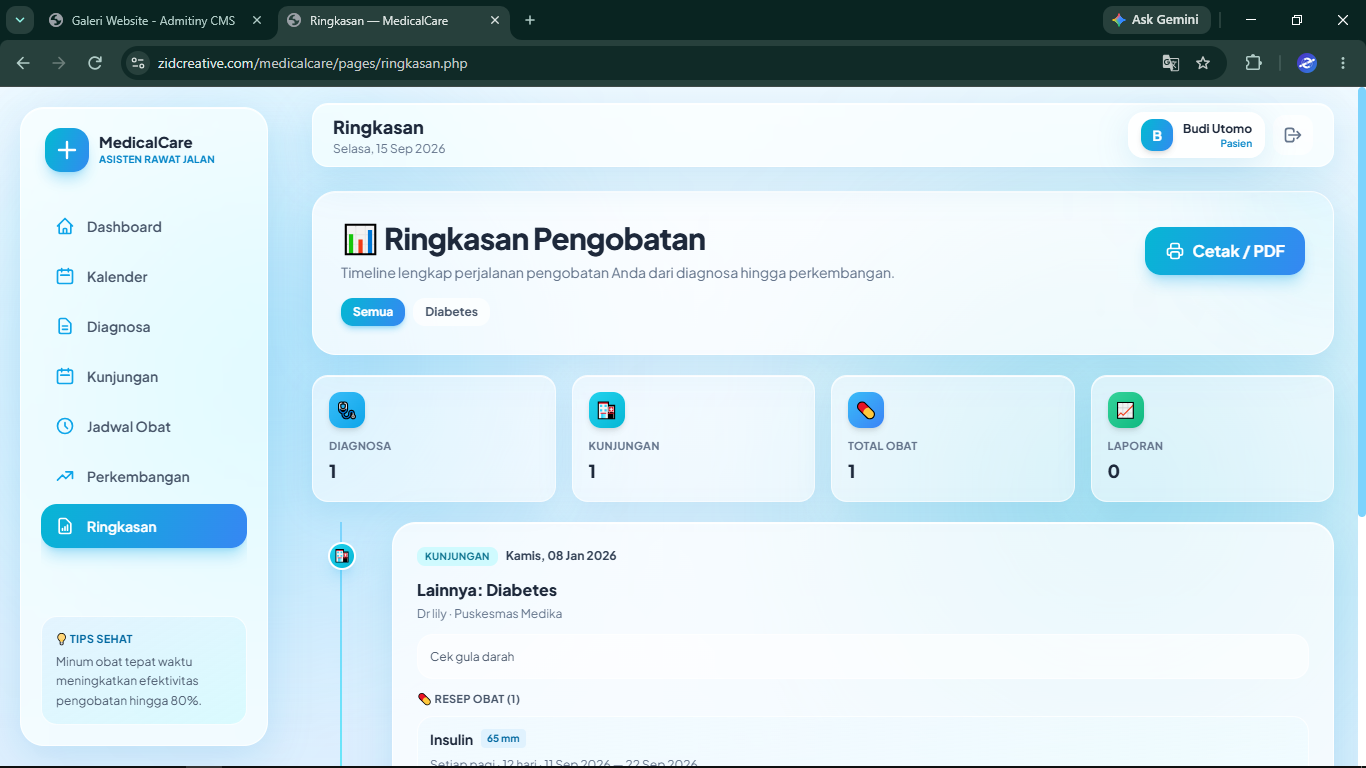Click the Laporan chart card icon

point(1126,410)
